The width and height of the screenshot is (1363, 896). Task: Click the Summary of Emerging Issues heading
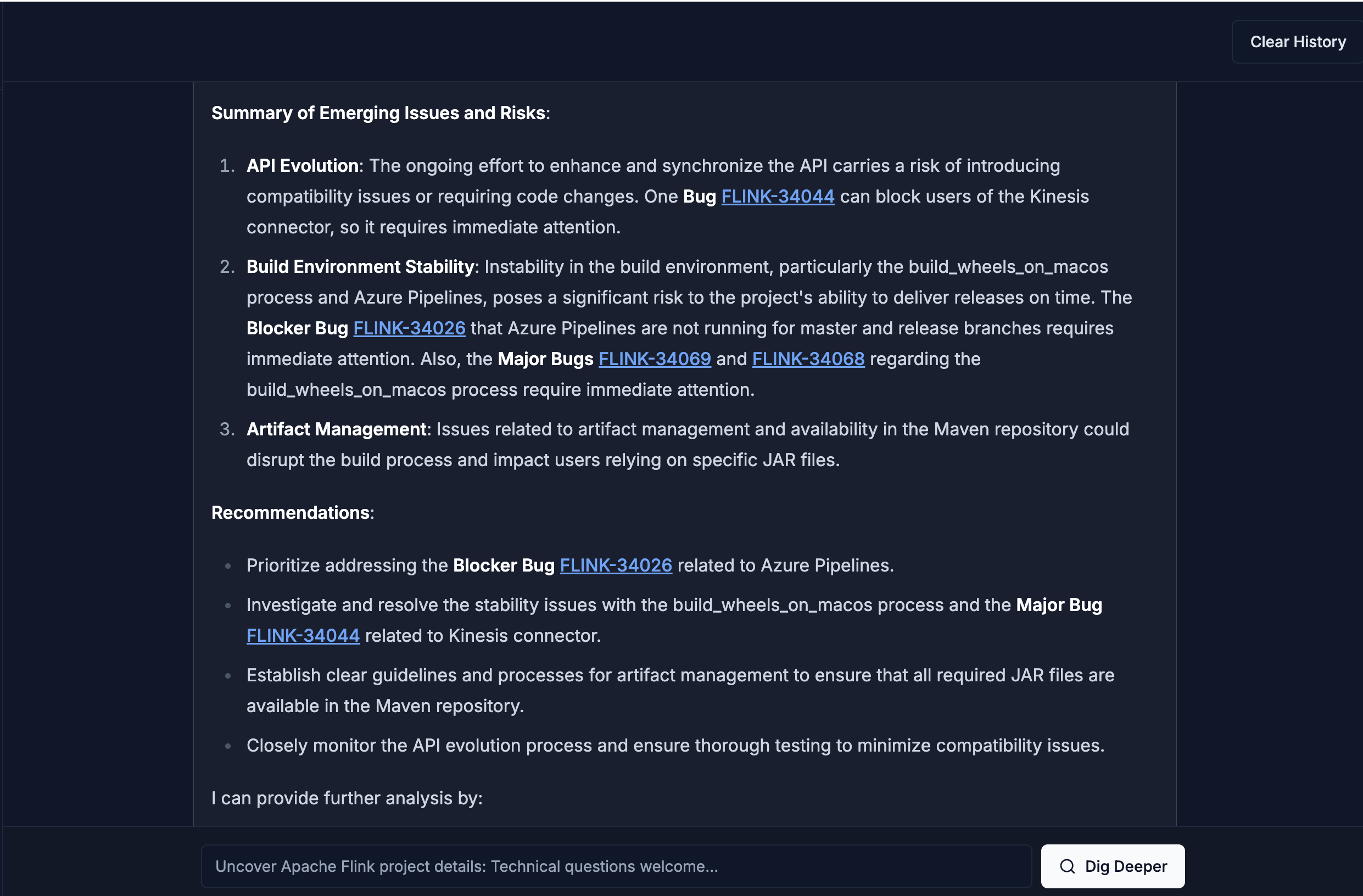pyautogui.click(x=379, y=113)
